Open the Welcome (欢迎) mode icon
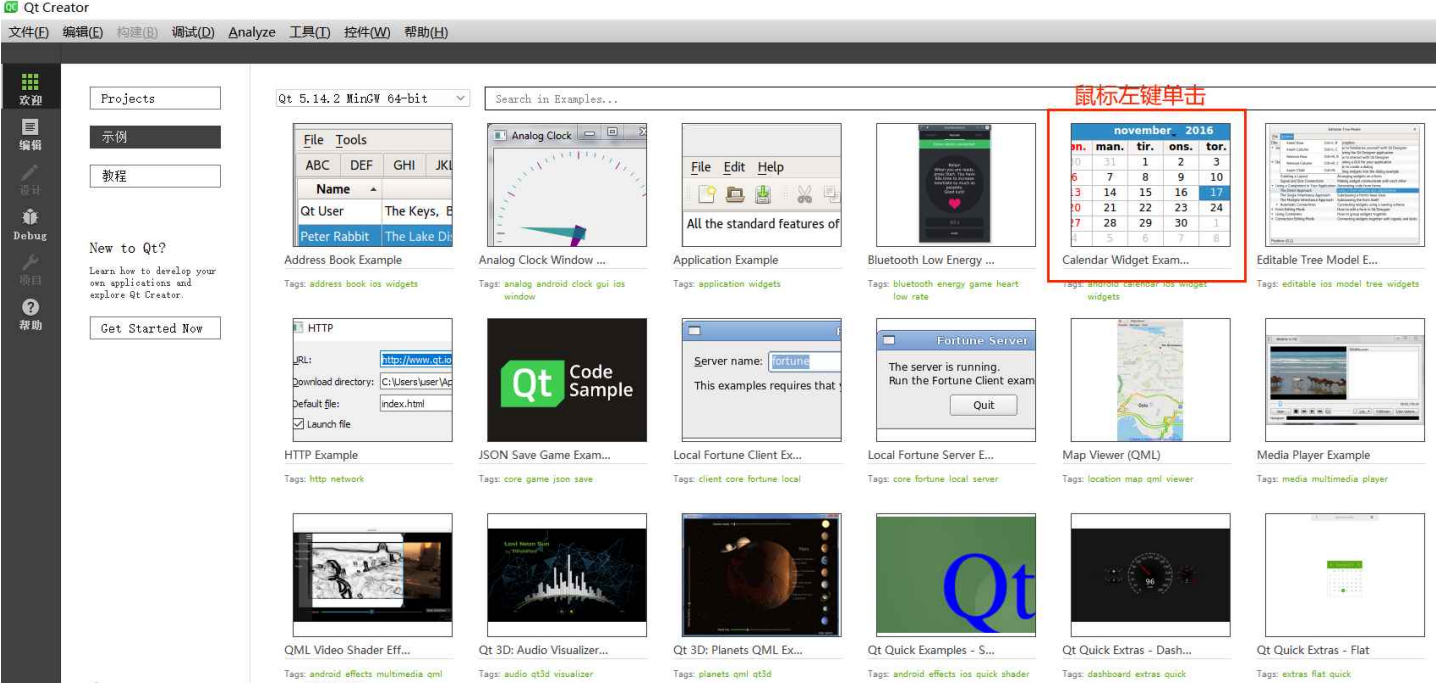Viewport: 1436px width, 683px height. (30, 88)
